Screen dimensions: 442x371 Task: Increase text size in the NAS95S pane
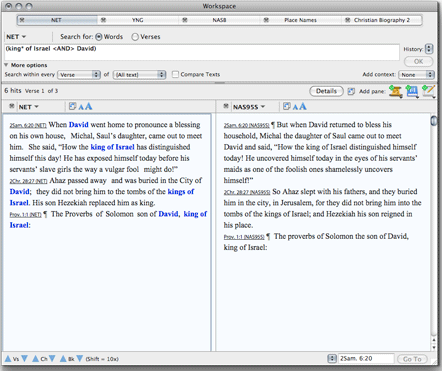click(302, 106)
